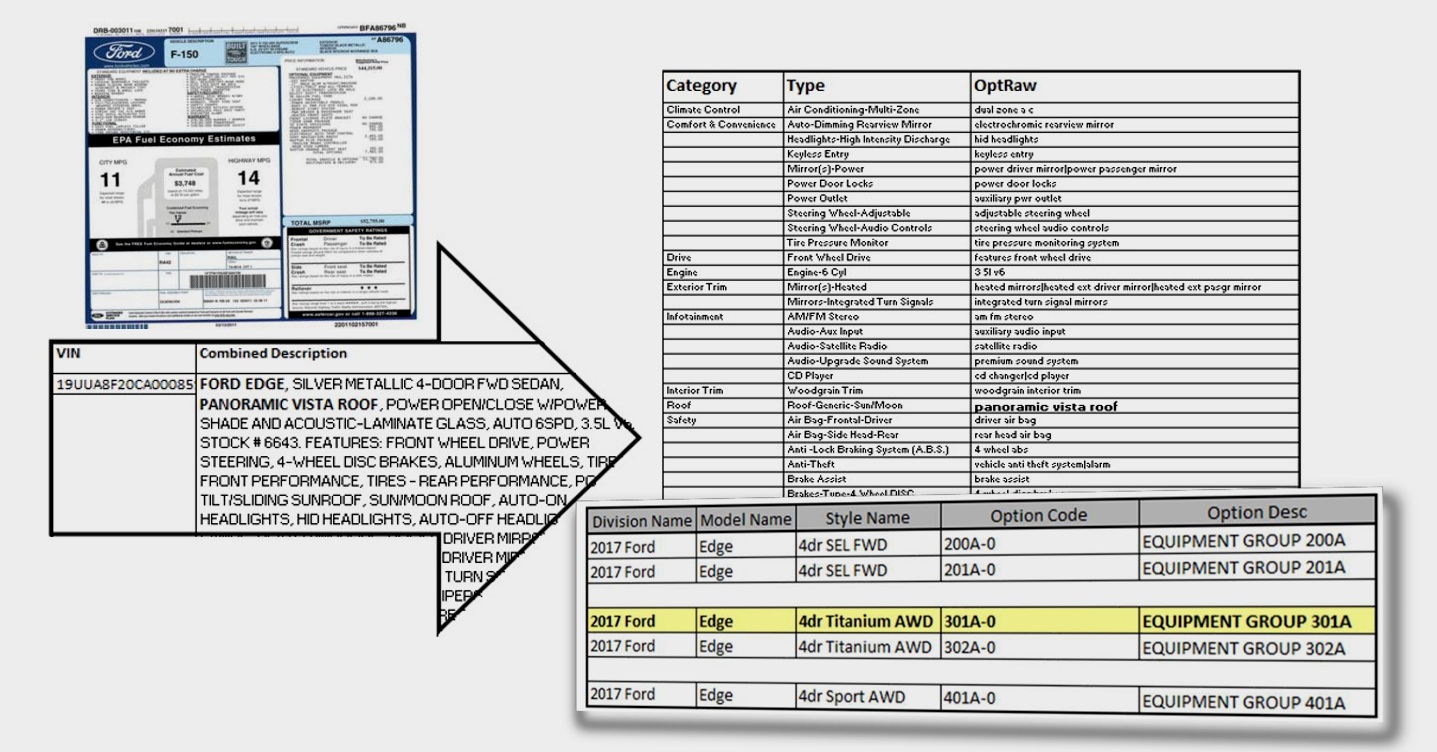Select the Roof-Generic-Sun/Moon type cell
The image size is (1437, 752).
point(875,406)
